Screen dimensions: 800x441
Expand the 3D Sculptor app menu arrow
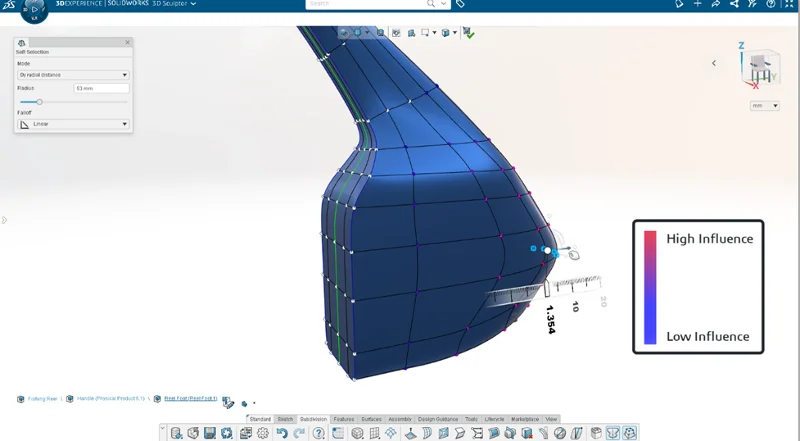pyautogui.click(x=193, y=5)
